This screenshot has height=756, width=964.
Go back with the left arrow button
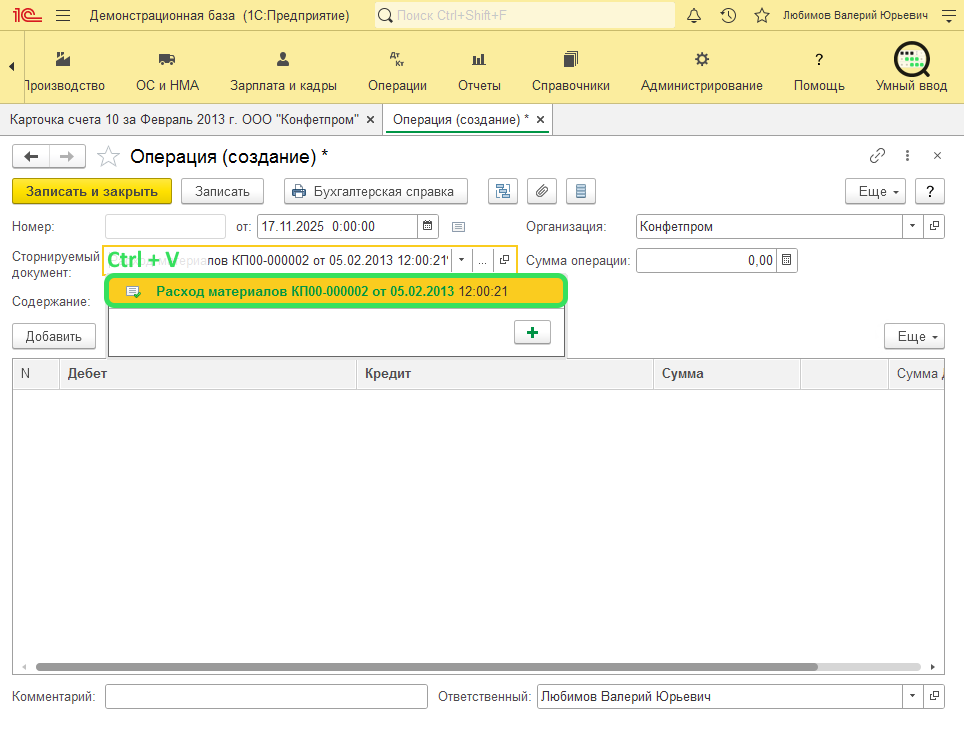tap(31, 157)
